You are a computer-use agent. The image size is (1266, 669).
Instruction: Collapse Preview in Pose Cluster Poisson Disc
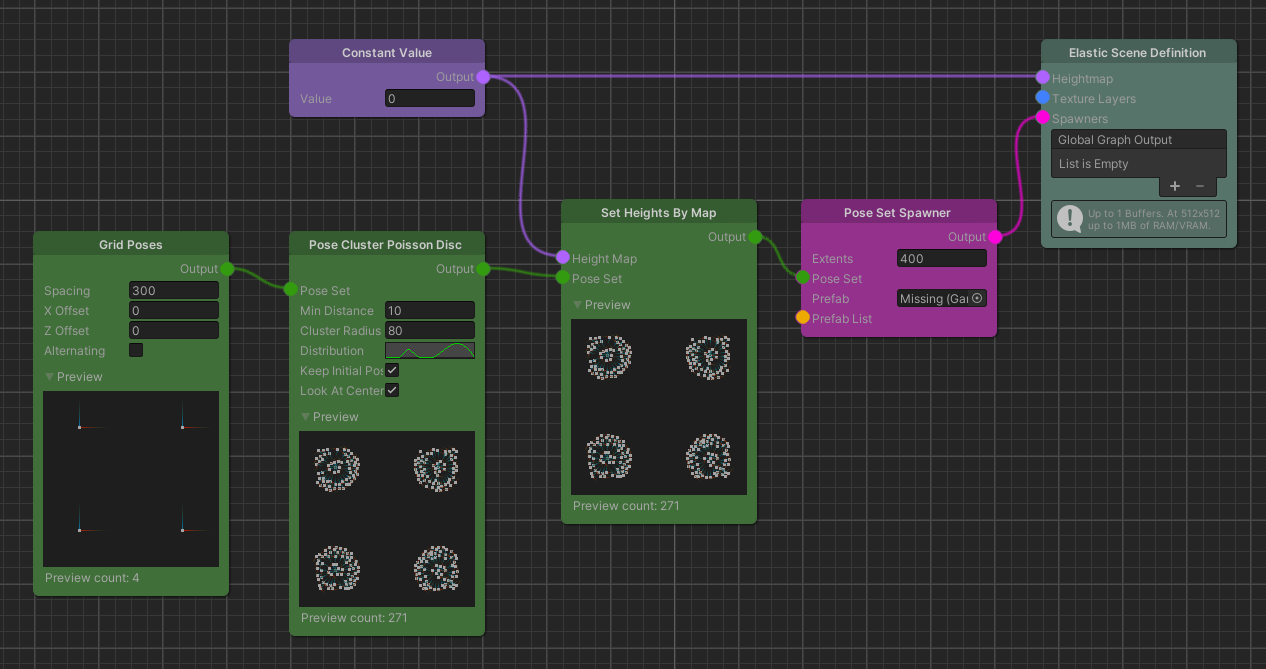coord(305,416)
